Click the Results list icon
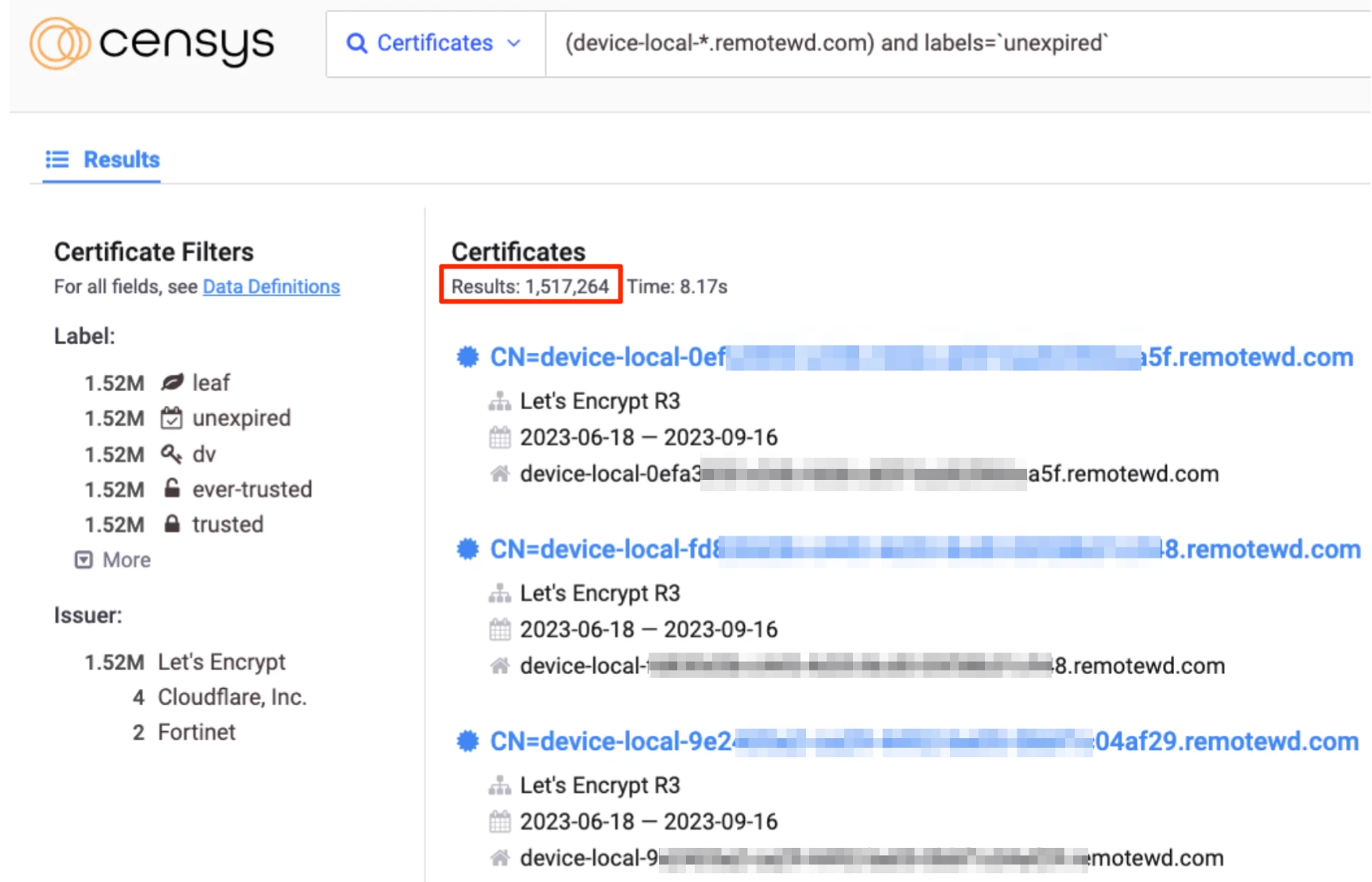Viewport: 1372px width, 882px height. pyautogui.click(x=57, y=160)
